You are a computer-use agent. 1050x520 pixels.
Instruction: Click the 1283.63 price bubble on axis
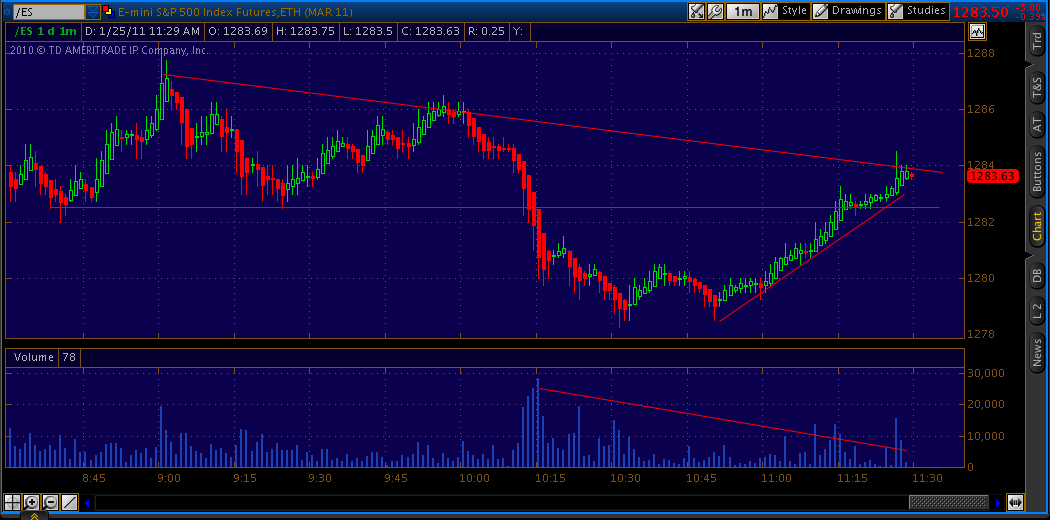click(993, 177)
